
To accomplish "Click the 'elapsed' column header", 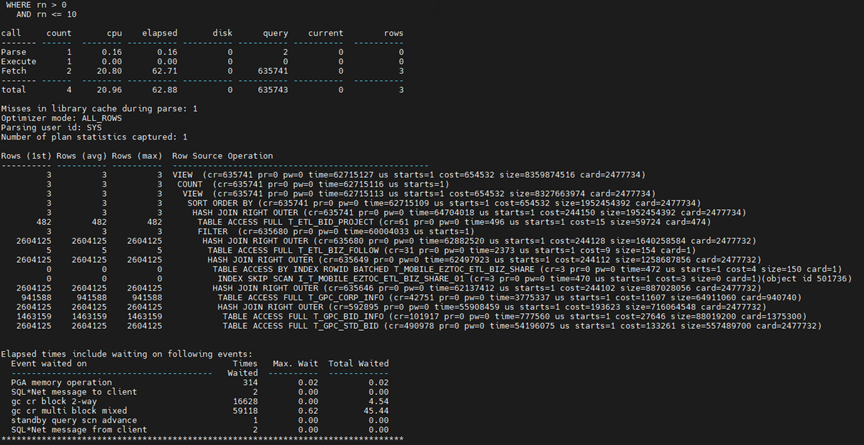I will pos(160,33).
